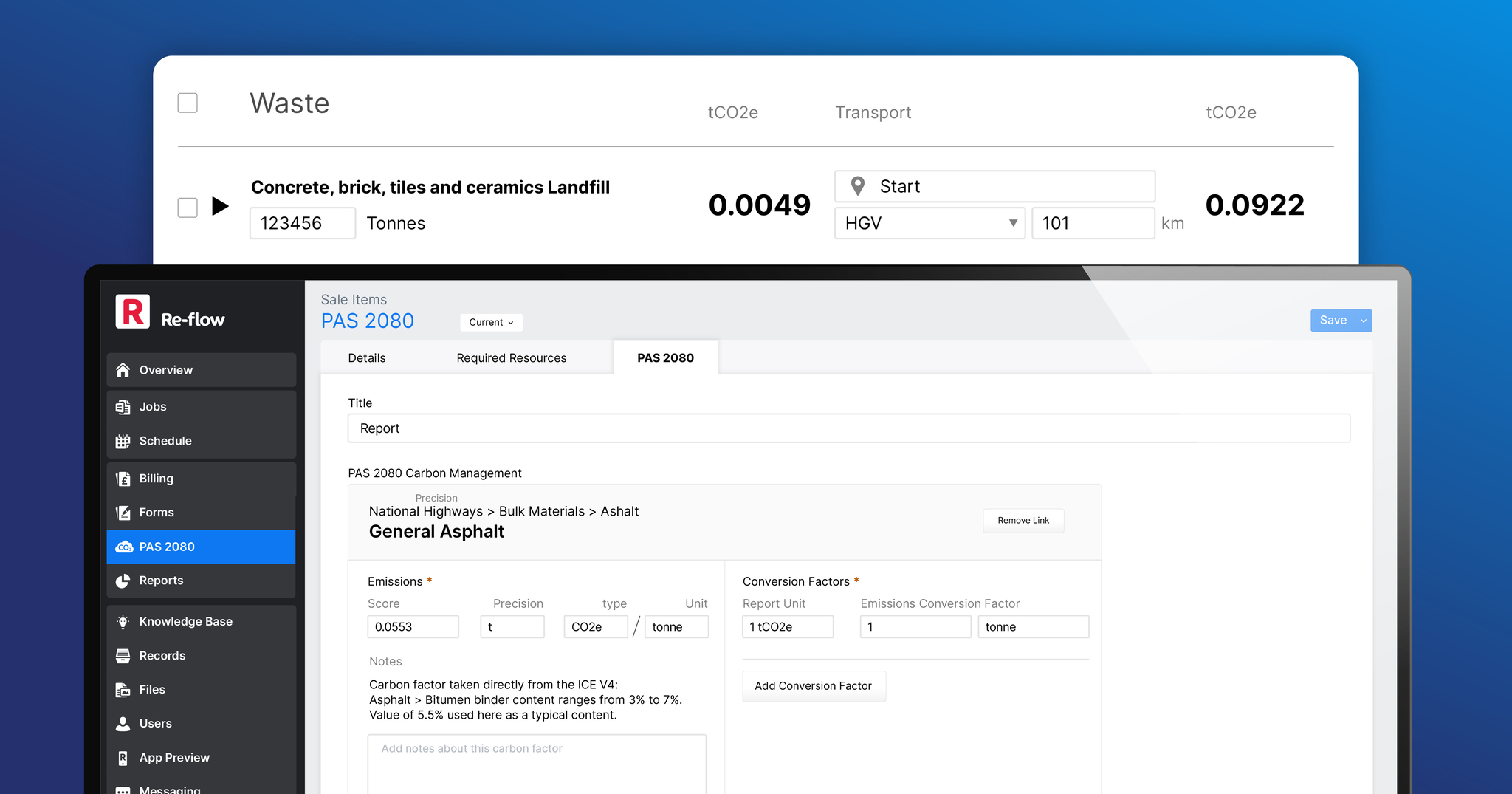Click the Save button
This screenshot has height=794, width=1512.
point(1333,321)
